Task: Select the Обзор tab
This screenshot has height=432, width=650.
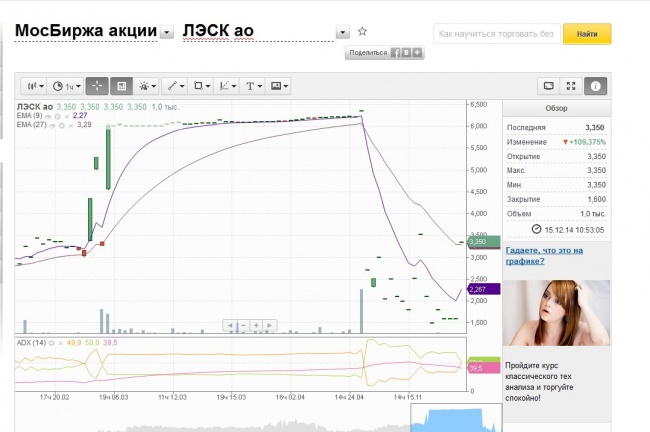Action: point(556,108)
